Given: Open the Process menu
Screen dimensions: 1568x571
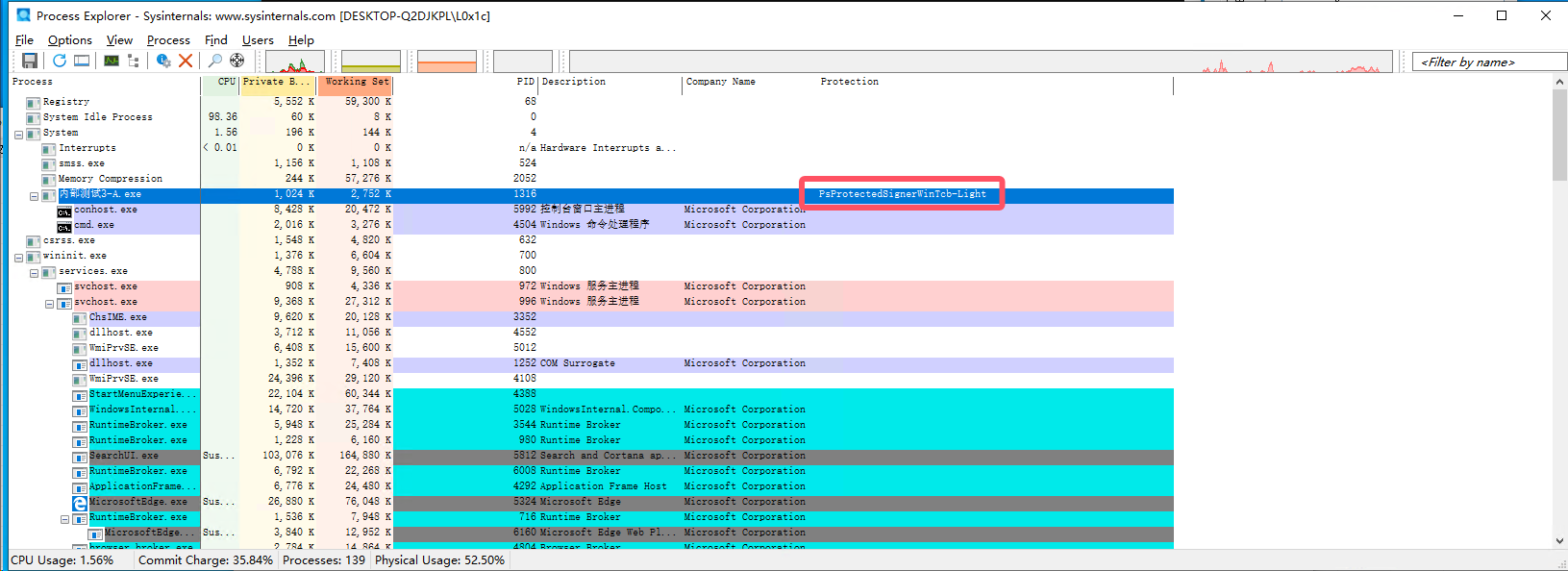Looking at the screenshot, I should click(x=168, y=40).
